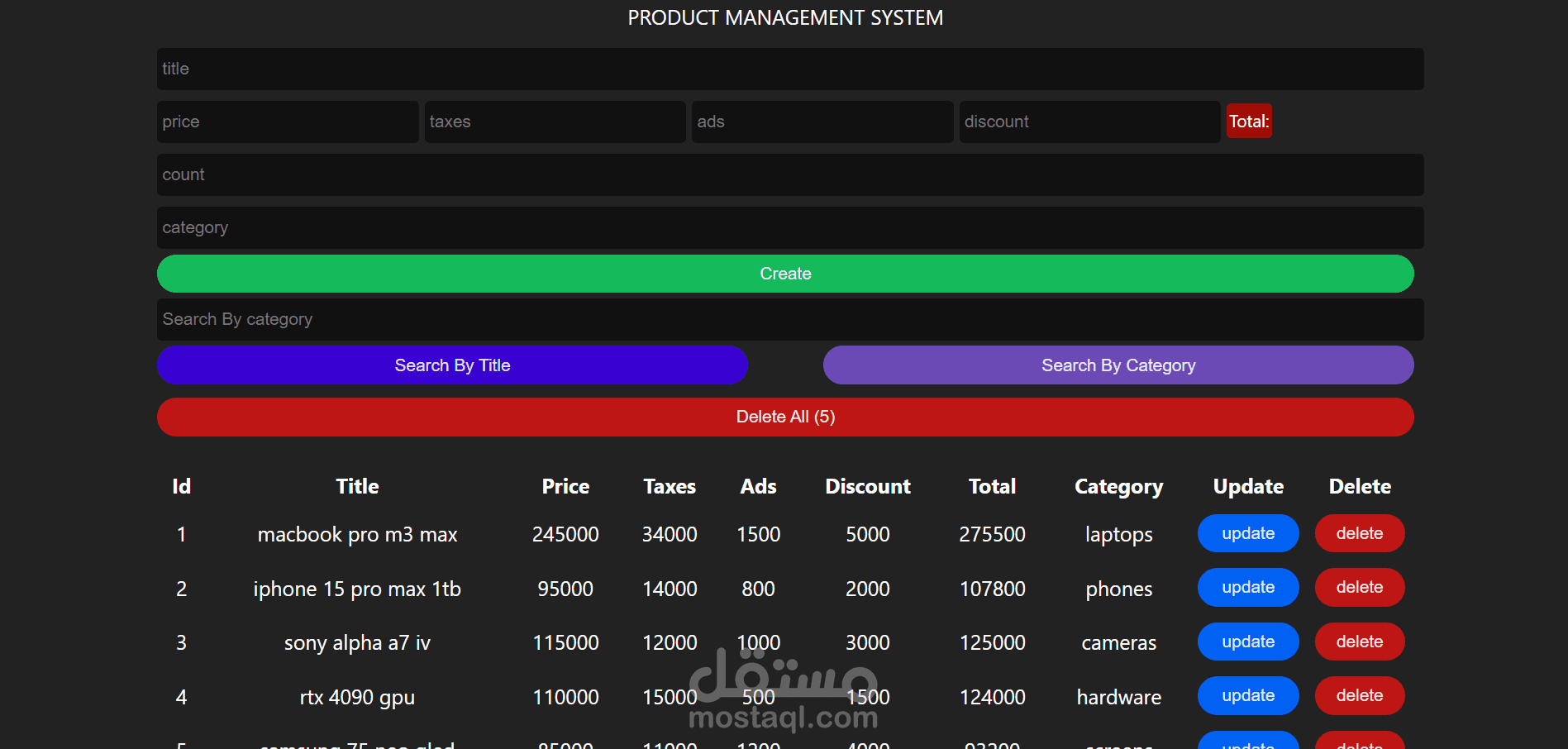Click the Discount column header
Image resolution: width=1568 pixels, height=749 pixels.
[868, 486]
